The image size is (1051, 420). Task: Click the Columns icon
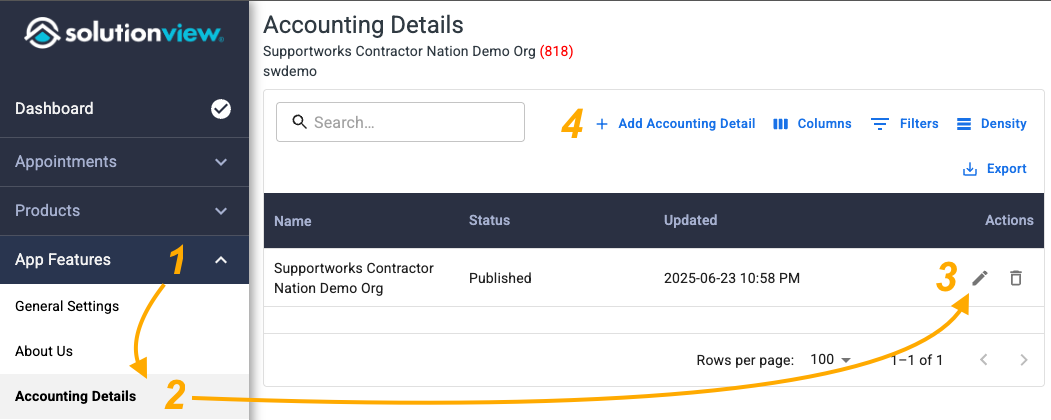pyautogui.click(x=780, y=124)
